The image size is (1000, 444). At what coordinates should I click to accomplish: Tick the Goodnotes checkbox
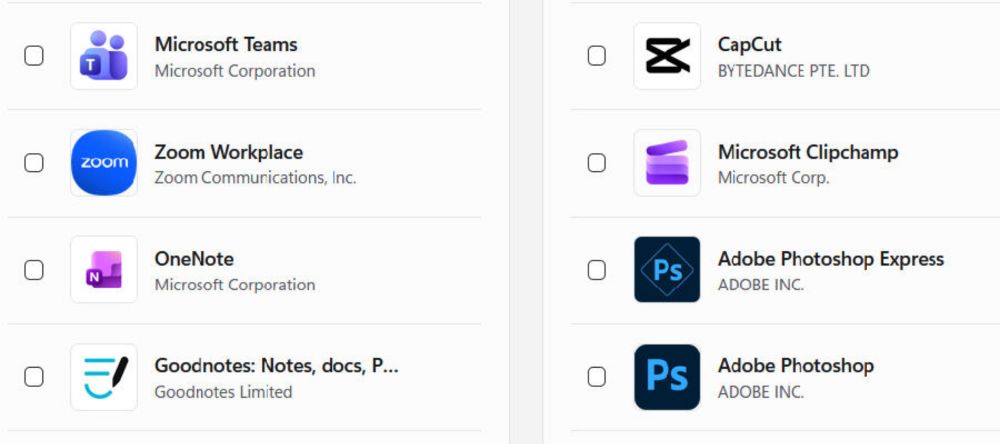coord(34,377)
